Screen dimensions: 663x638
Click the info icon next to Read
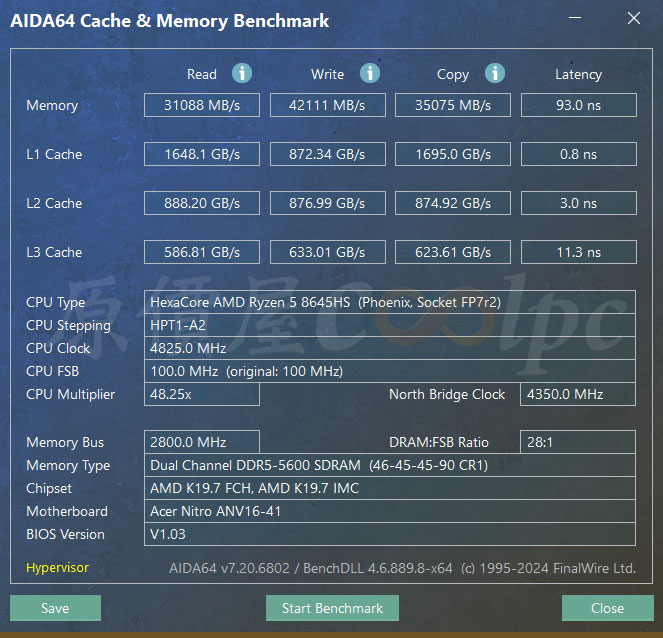pyautogui.click(x=242, y=74)
